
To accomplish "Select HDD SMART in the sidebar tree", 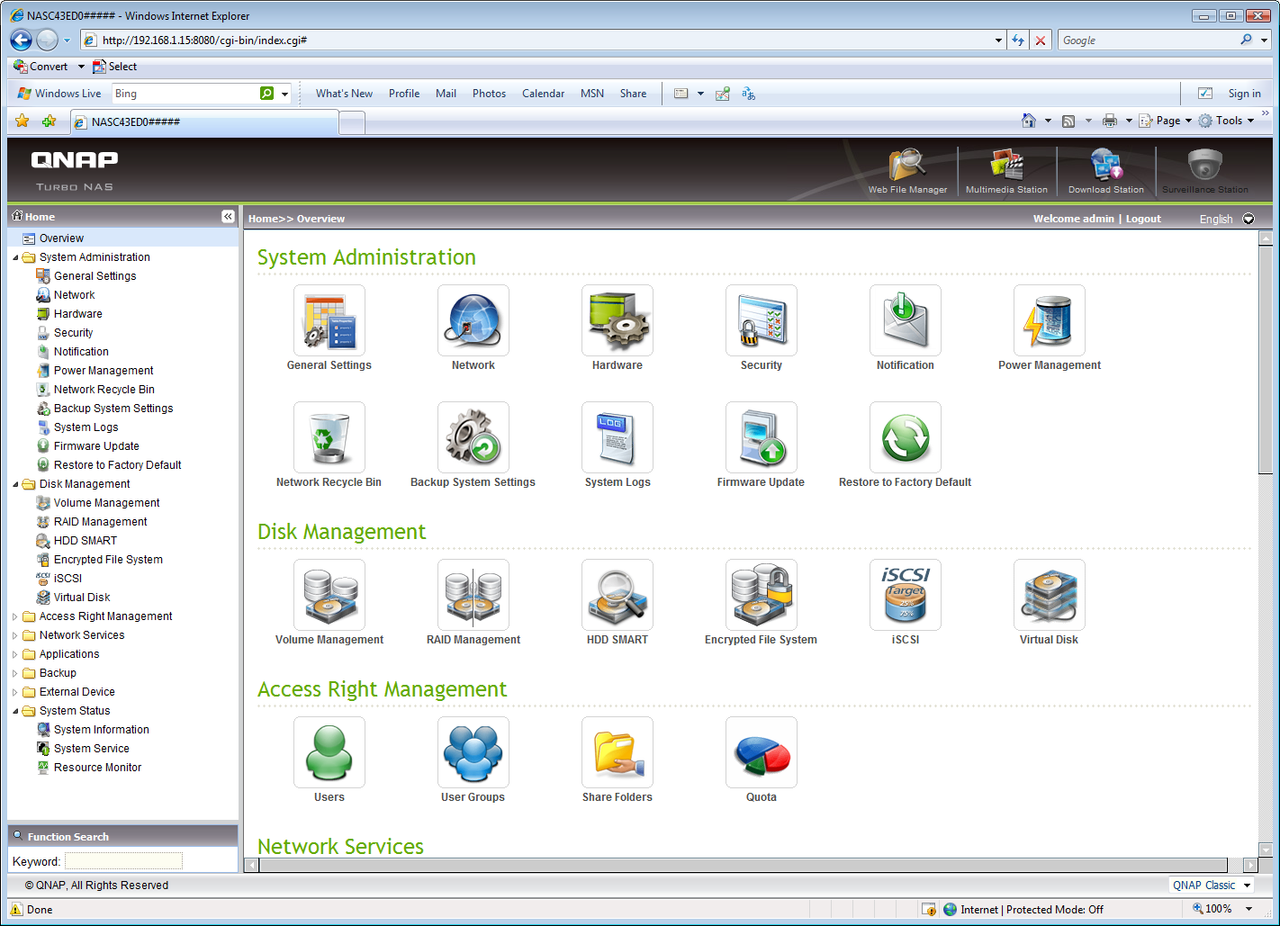I will pos(85,541).
